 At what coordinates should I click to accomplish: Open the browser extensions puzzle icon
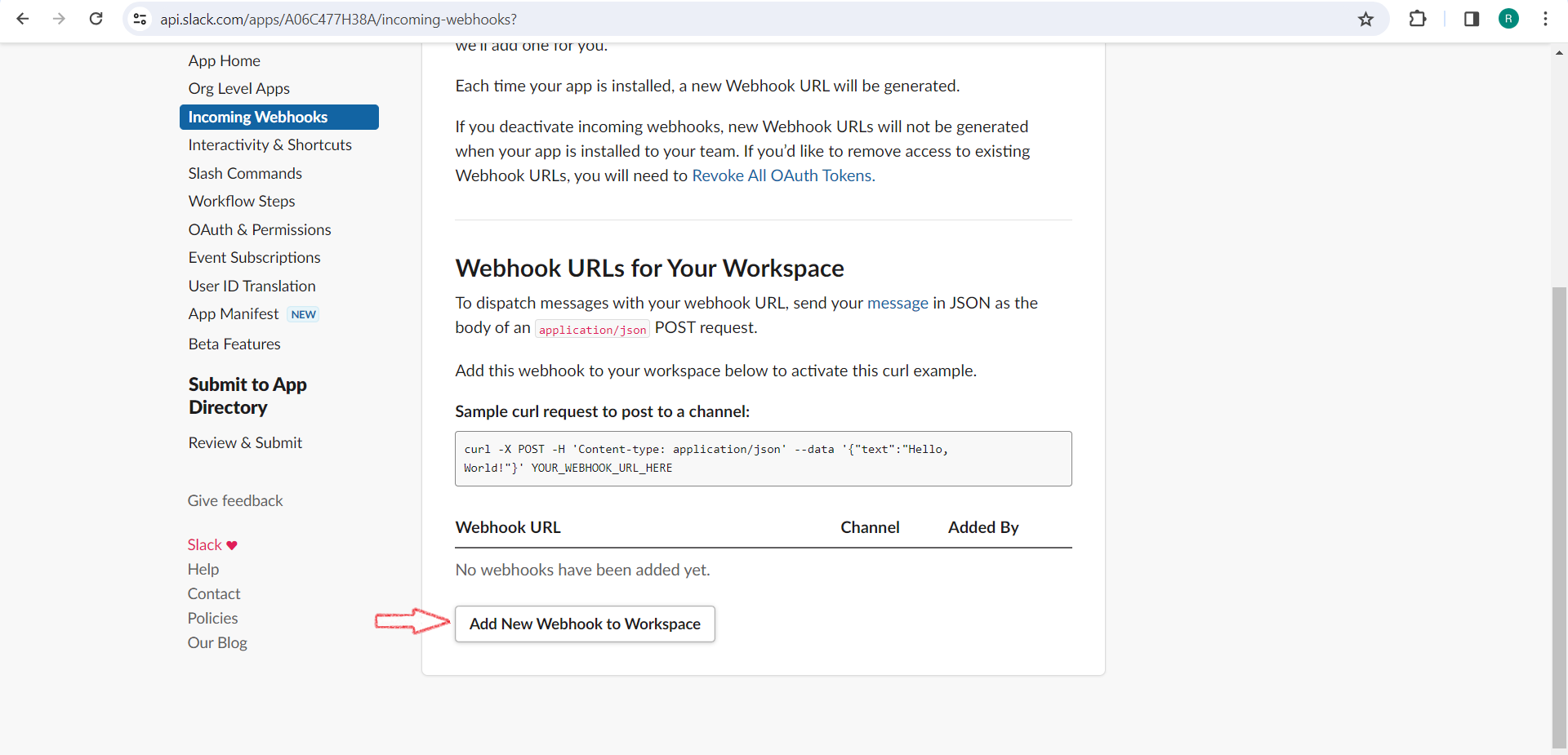pyautogui.click(x=1419, y=19)
